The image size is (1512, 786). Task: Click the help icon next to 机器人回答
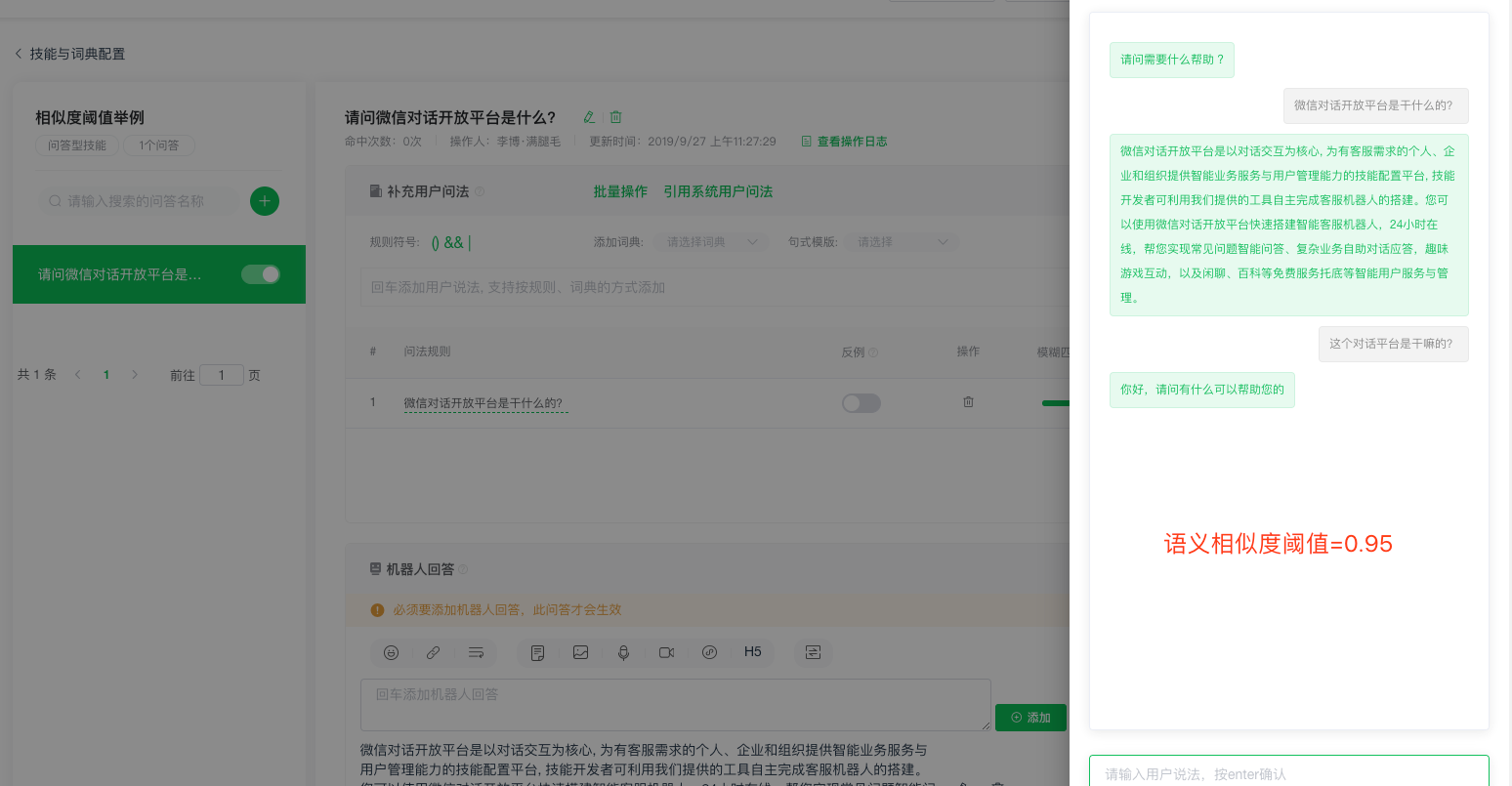[x=464, y=569]
